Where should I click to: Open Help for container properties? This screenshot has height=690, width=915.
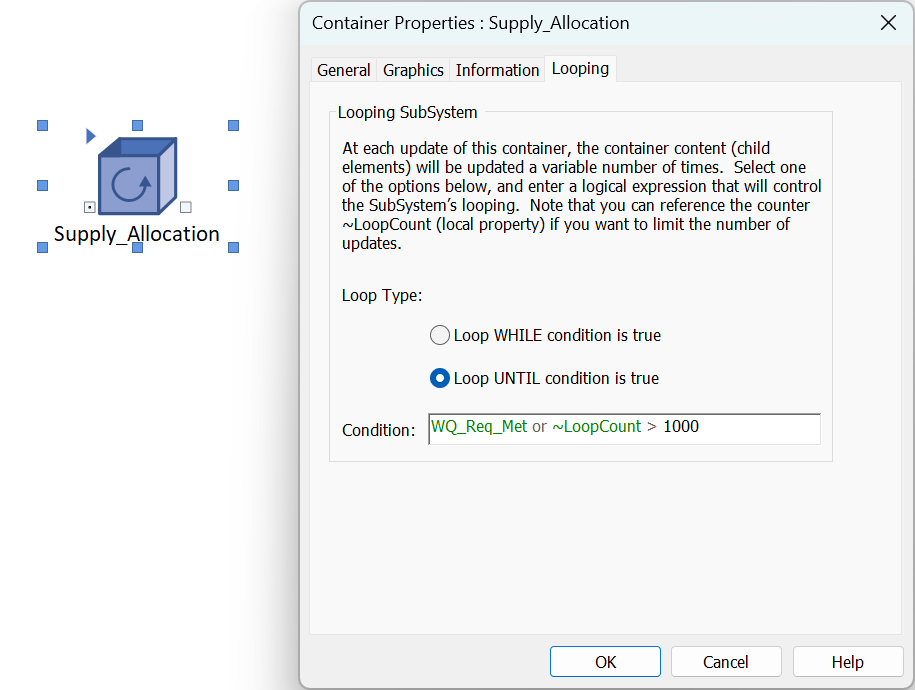click(x=847, y=661)
